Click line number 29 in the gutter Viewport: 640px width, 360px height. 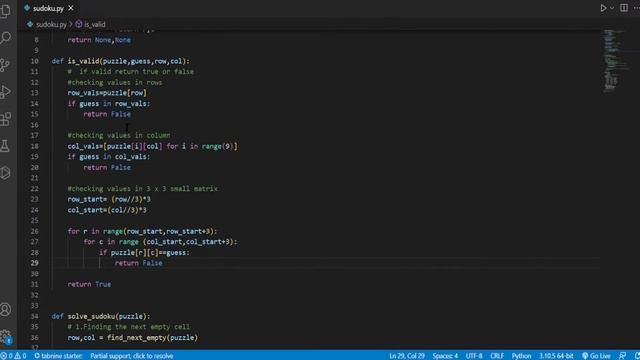pyautogui.click(x=34, y=263)
